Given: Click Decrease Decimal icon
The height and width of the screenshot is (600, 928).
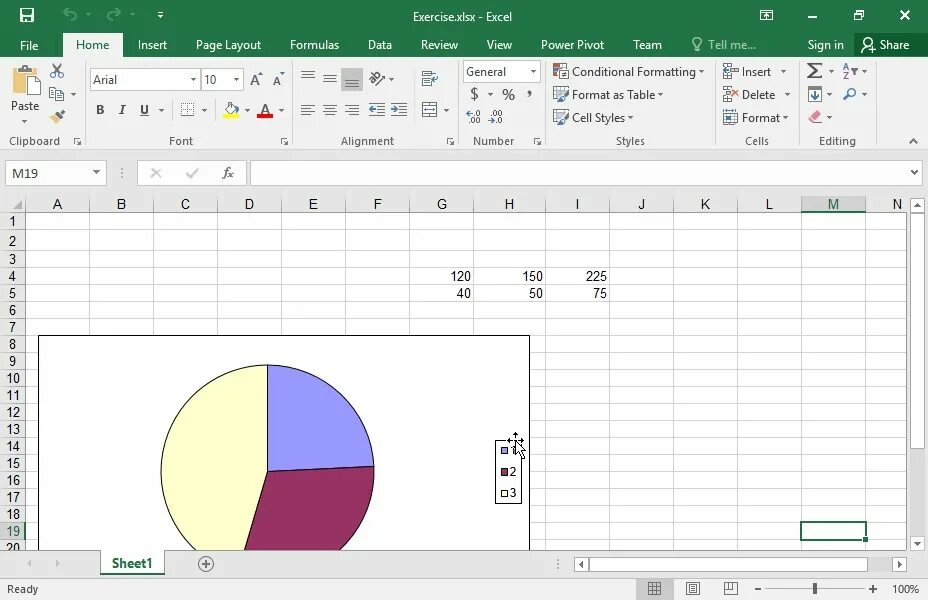Looking at the screenshot, I should (496, 117).
